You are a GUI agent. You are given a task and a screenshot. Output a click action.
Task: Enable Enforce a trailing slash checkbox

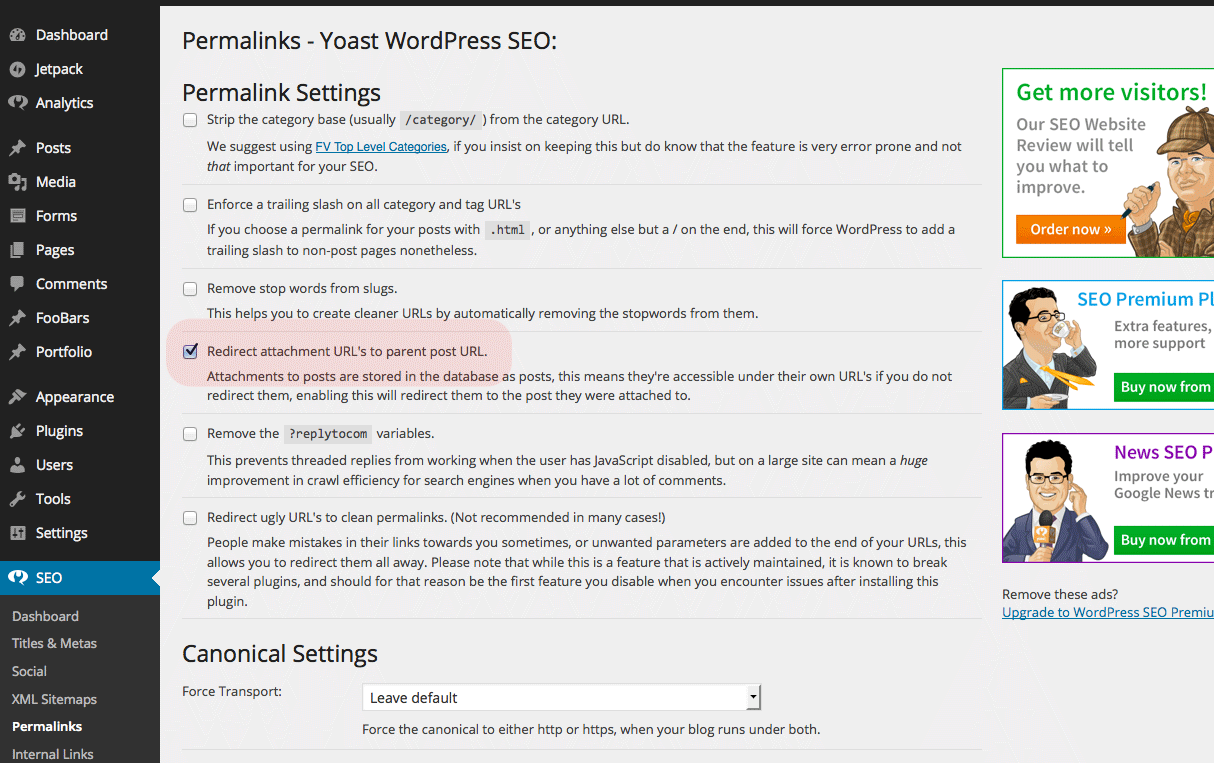click(x=190, y=205)
